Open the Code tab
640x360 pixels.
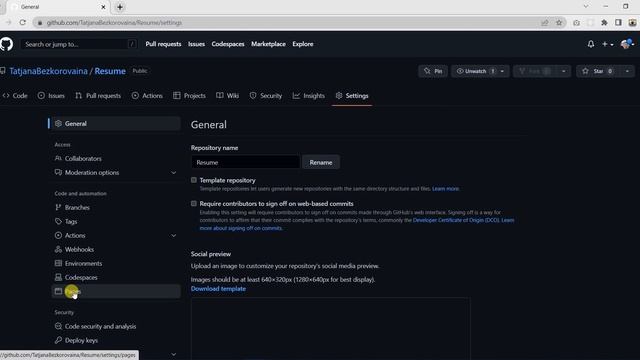coord(15,96)
